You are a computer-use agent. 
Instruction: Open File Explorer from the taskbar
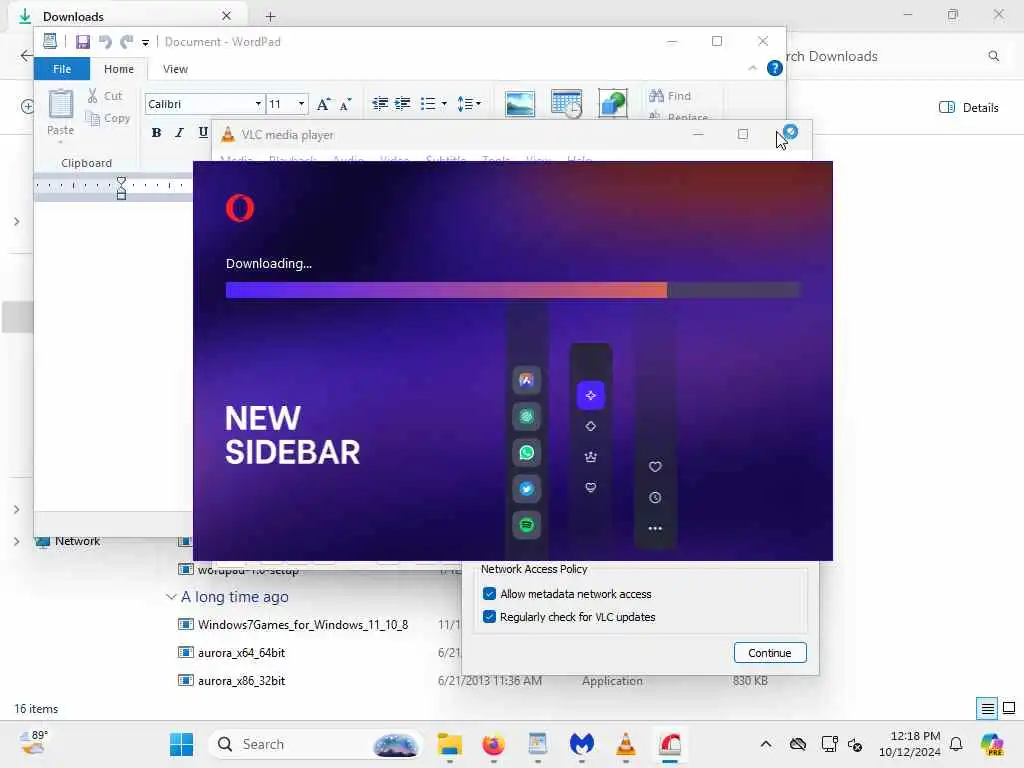pyautogui.click(x=450, y=744)
